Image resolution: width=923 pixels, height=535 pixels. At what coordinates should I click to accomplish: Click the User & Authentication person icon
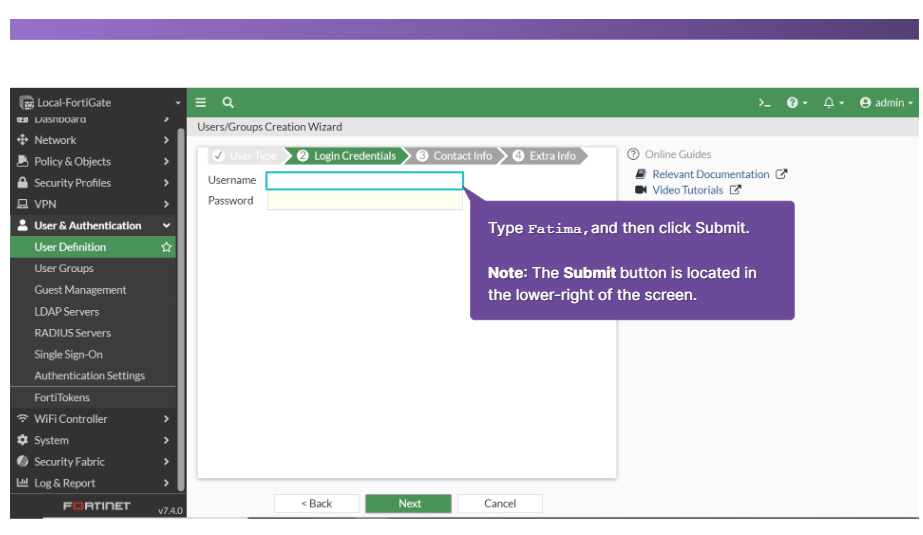click(x=22, y=225)
